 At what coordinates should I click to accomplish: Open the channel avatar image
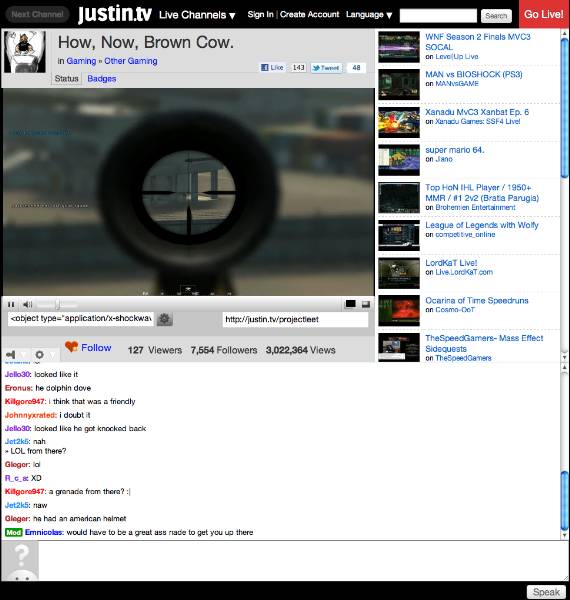(x=25, y=52)
